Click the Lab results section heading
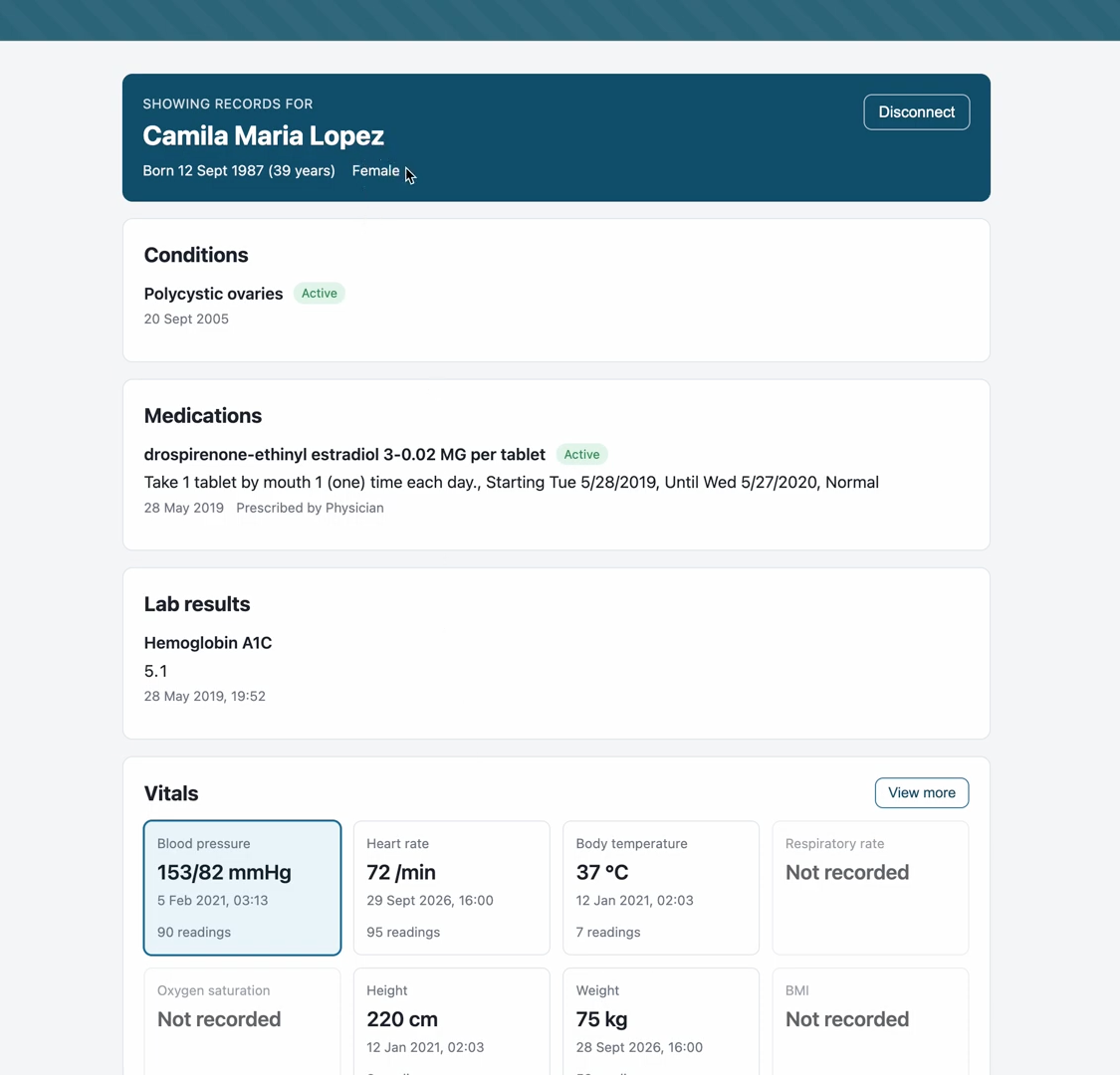The image size is (1120, 1075). (x=197, y=604)
